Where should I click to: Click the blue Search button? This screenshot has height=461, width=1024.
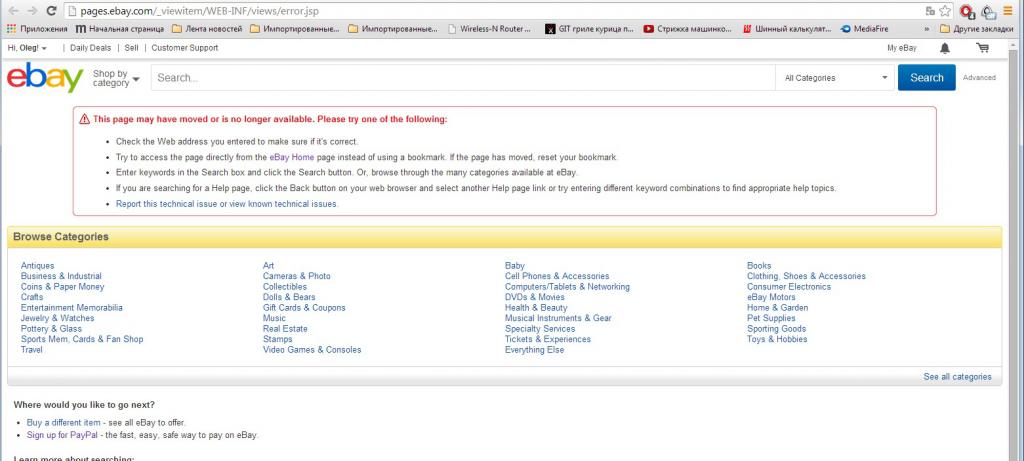[927, 78]
